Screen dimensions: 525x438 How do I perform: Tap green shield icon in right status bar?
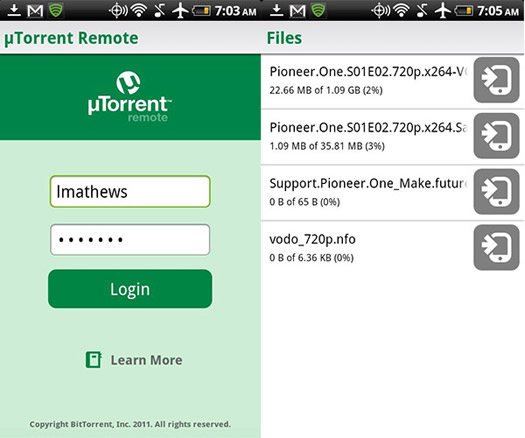[x=318, y=10]
